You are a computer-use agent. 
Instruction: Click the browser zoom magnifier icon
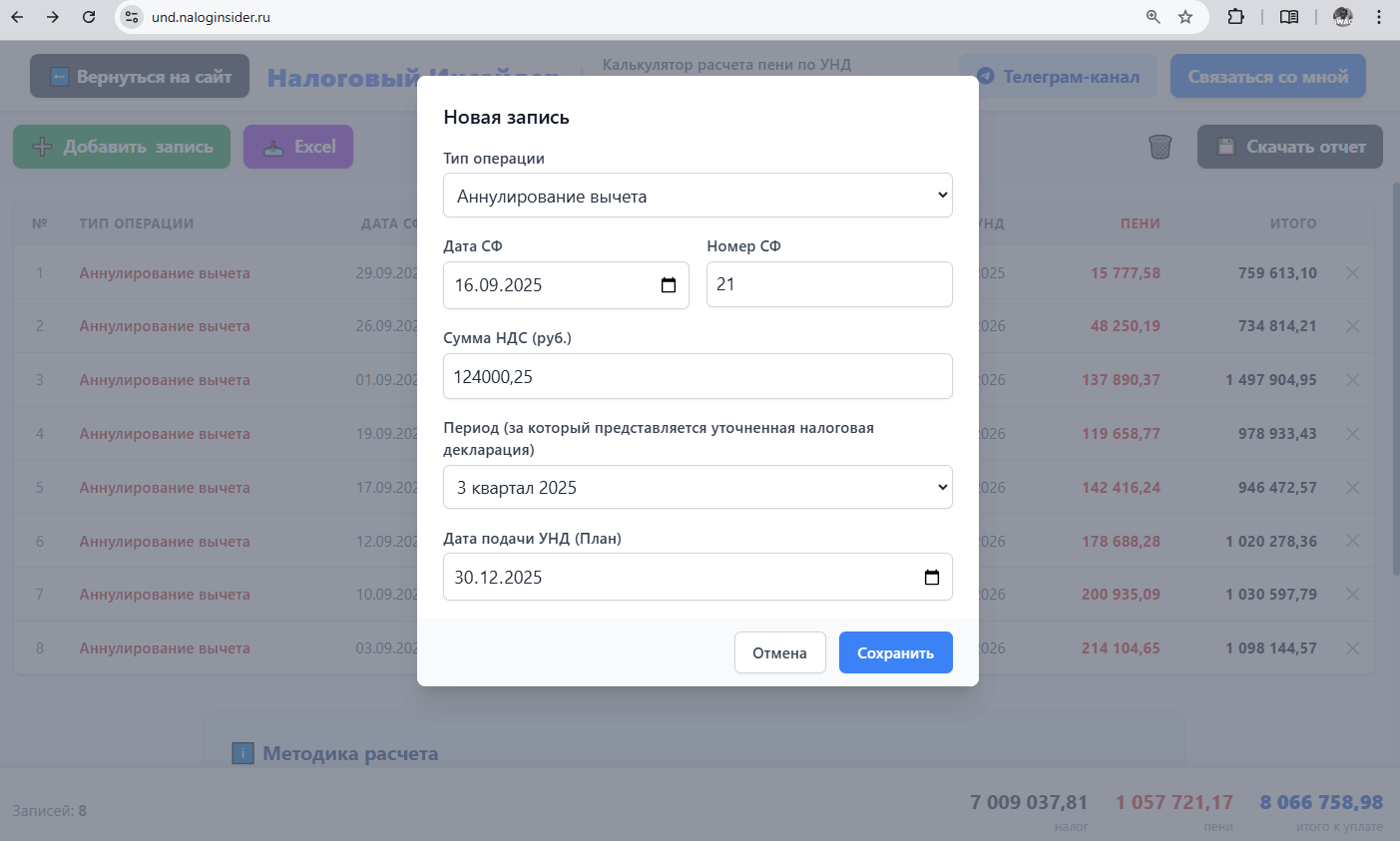[x=1154, y=17]
